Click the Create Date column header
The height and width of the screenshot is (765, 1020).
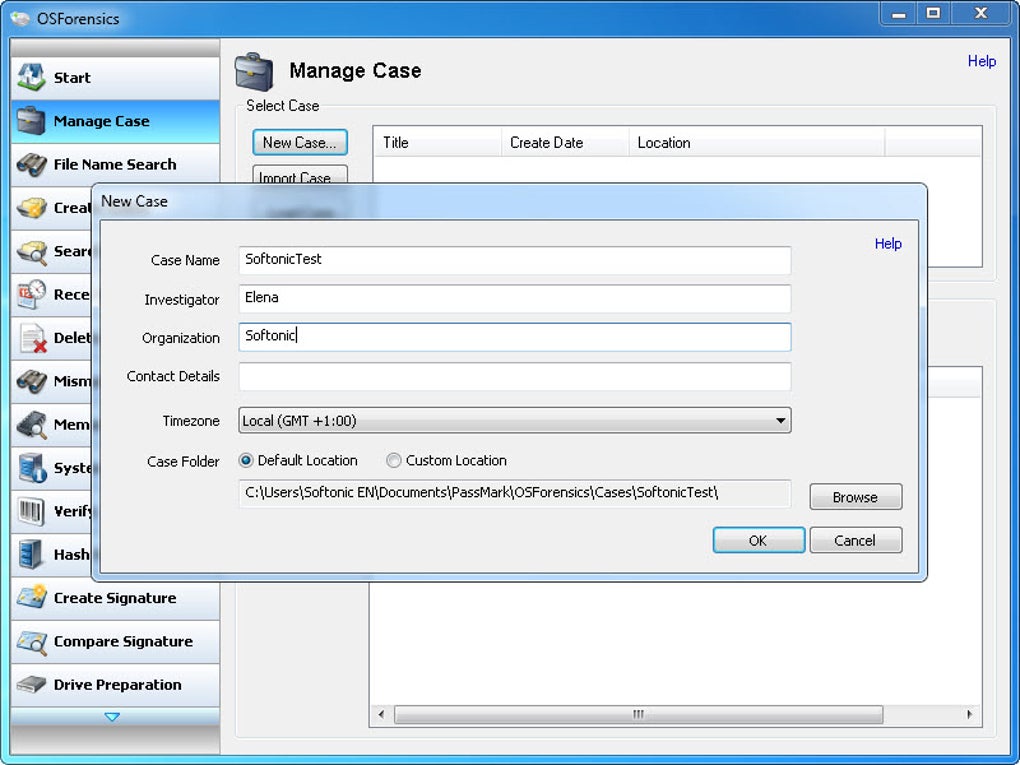tap(565, 142)
